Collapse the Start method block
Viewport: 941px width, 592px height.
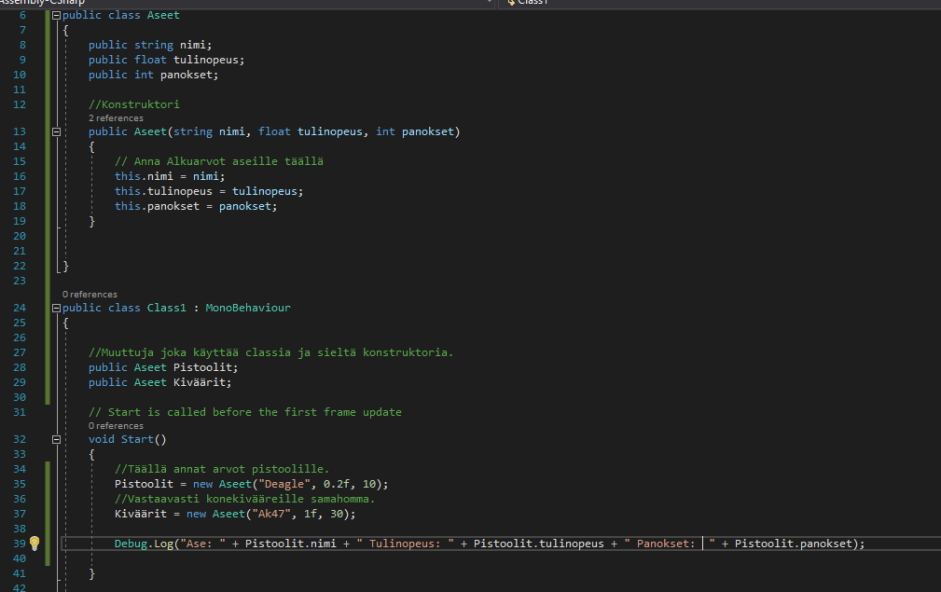click(x=56, y=439)
